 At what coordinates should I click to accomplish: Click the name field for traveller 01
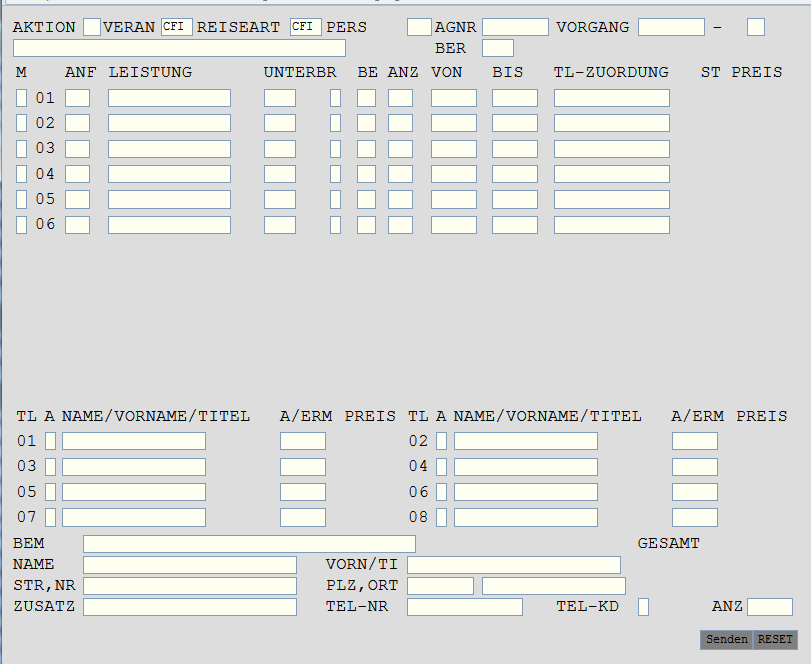[x=133, y=441]
